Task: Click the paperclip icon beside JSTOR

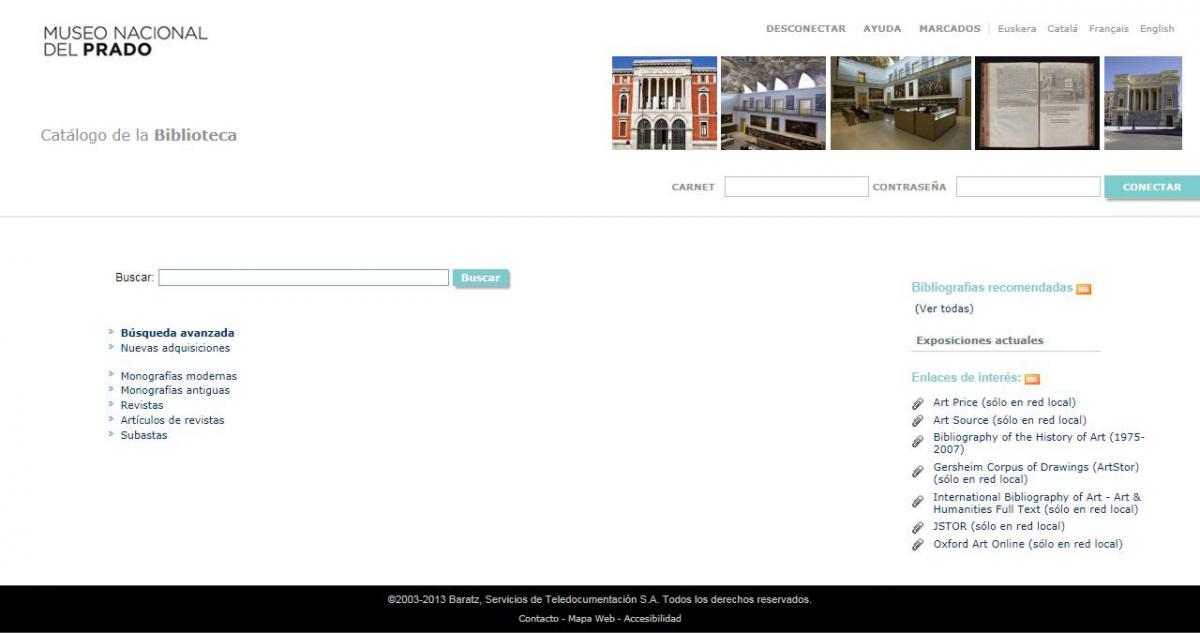Action: pyautogui.click(x=915, y=525)
